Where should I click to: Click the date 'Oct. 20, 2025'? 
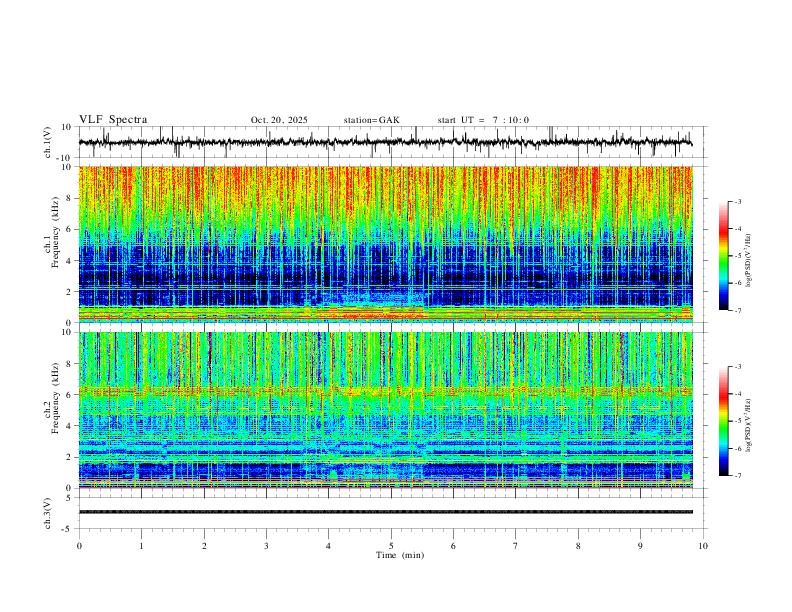pyautogui.click(x=279, y=120)
